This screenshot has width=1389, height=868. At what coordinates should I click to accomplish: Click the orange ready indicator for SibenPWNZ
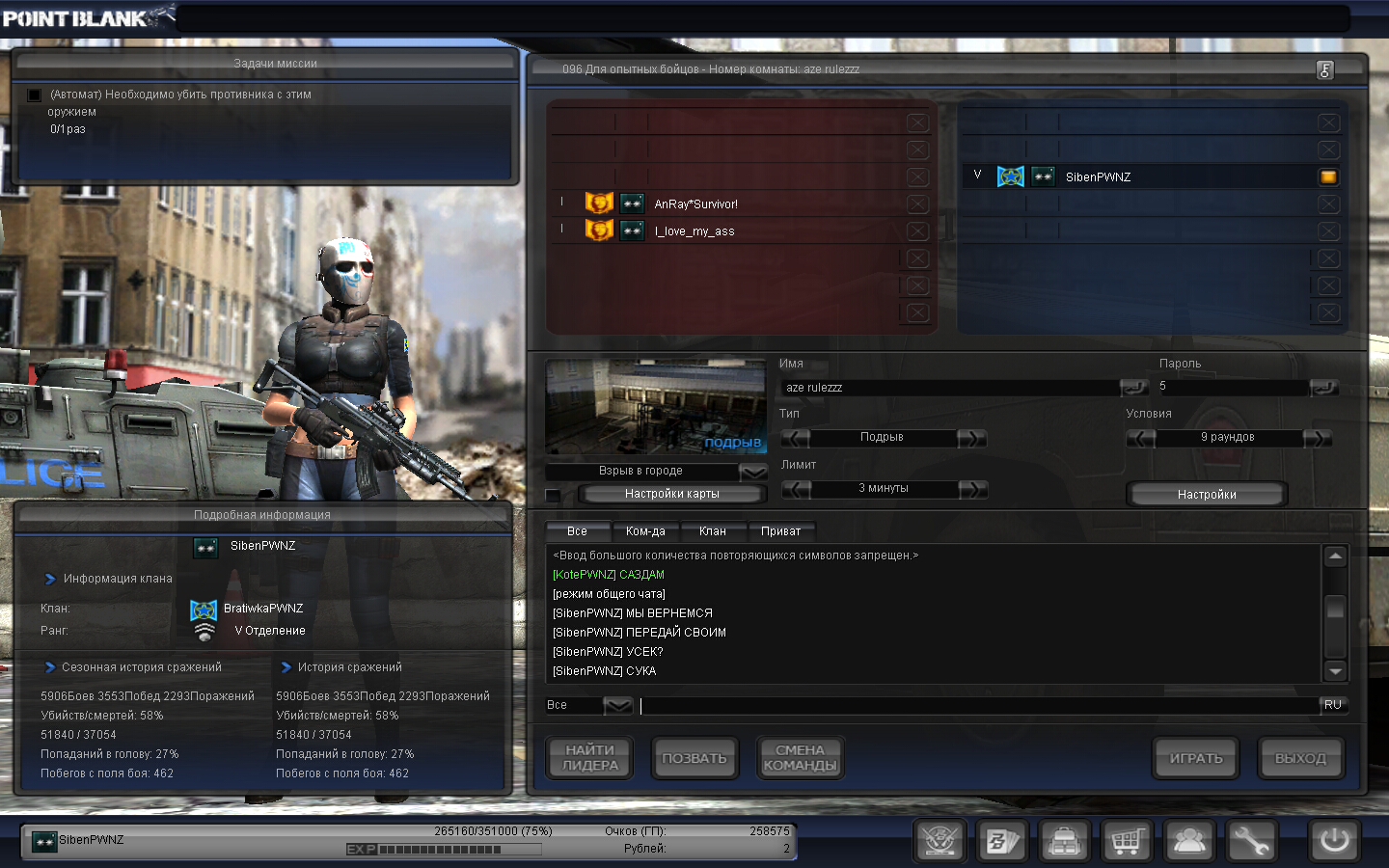pos(1328,176)
